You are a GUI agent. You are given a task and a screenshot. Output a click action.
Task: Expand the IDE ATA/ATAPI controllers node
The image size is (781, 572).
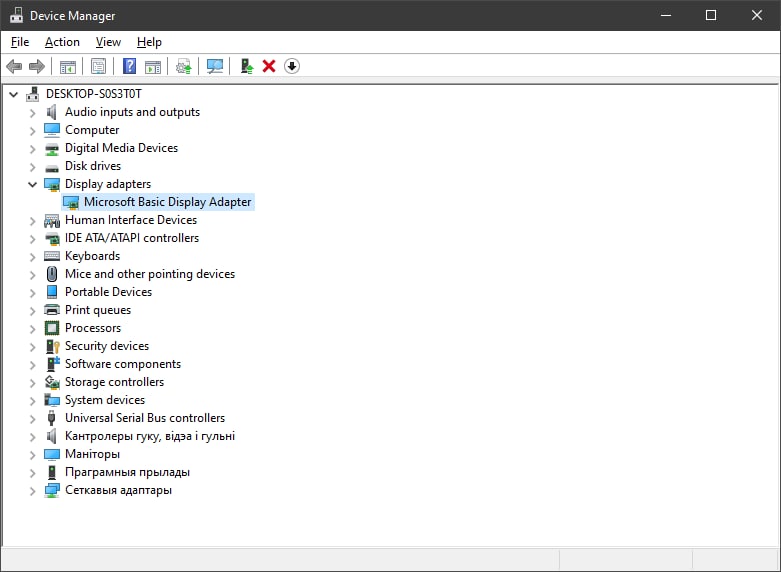coord(32,238)
